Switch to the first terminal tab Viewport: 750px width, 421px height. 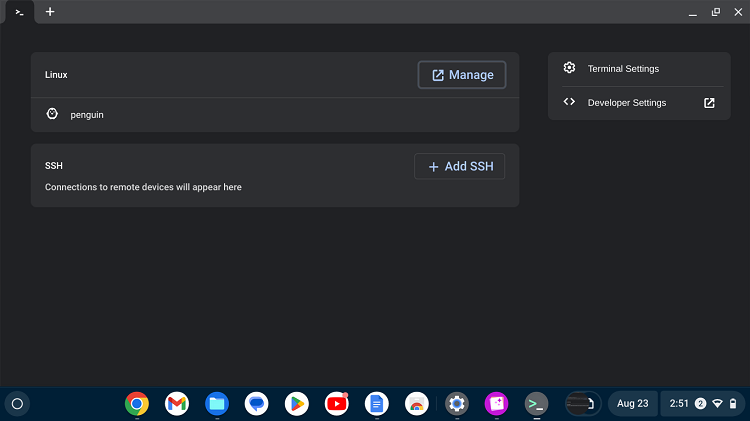click(19, 12)
